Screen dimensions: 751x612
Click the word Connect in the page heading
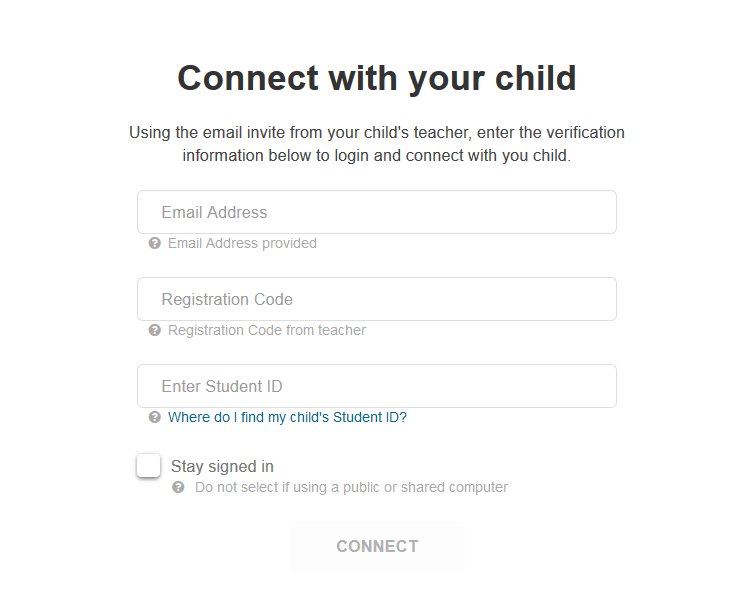pos(244,78)
